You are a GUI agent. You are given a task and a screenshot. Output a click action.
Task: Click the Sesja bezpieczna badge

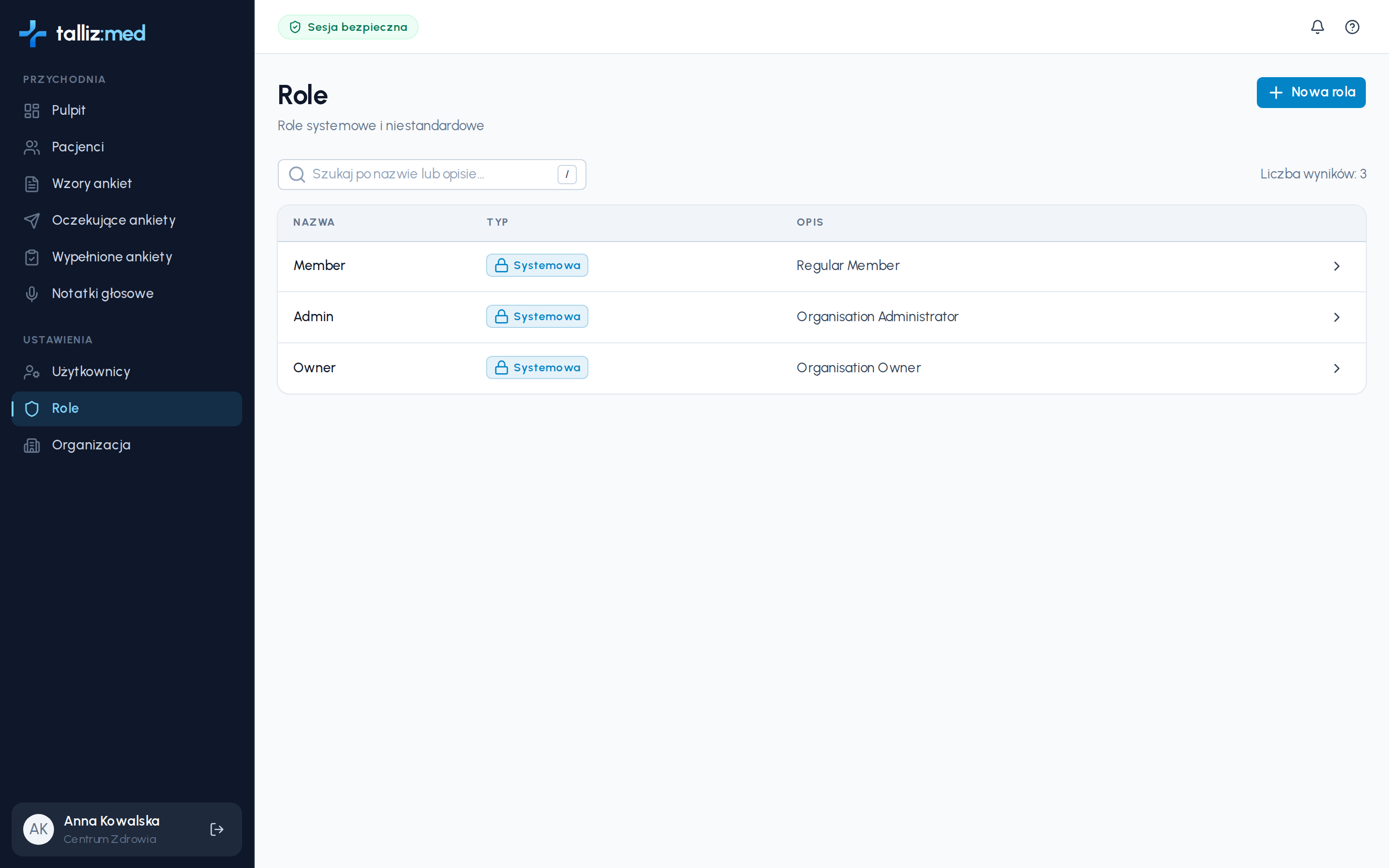coord(348,27)
